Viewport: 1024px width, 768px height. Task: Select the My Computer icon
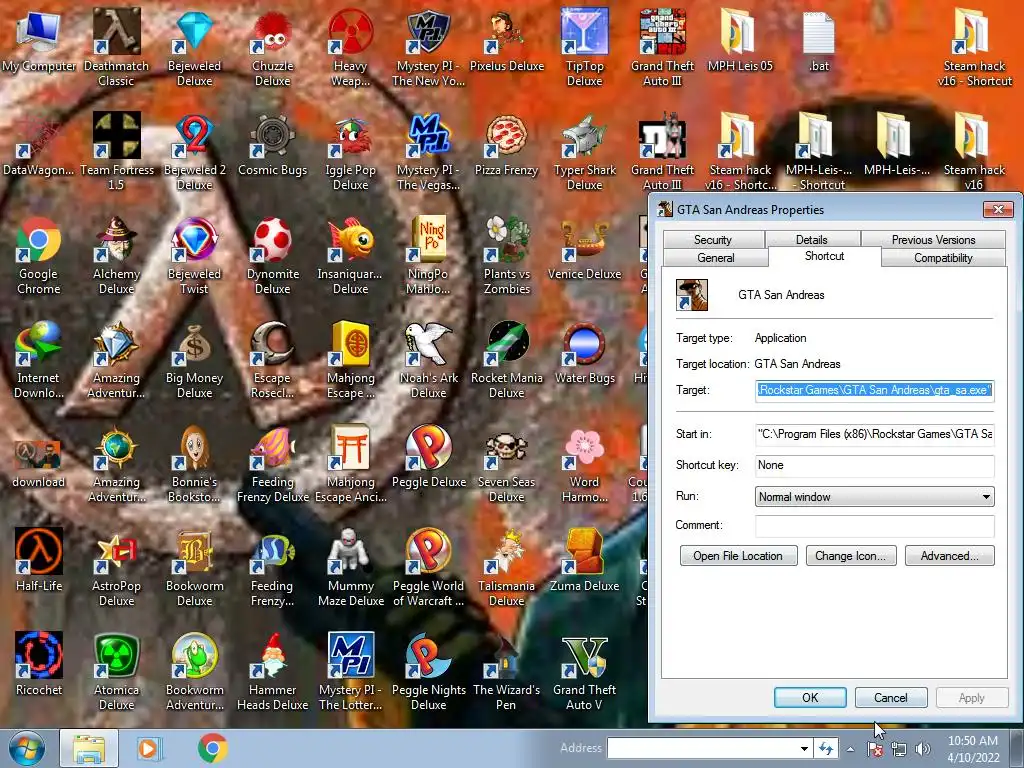click(x=39, y=31)
